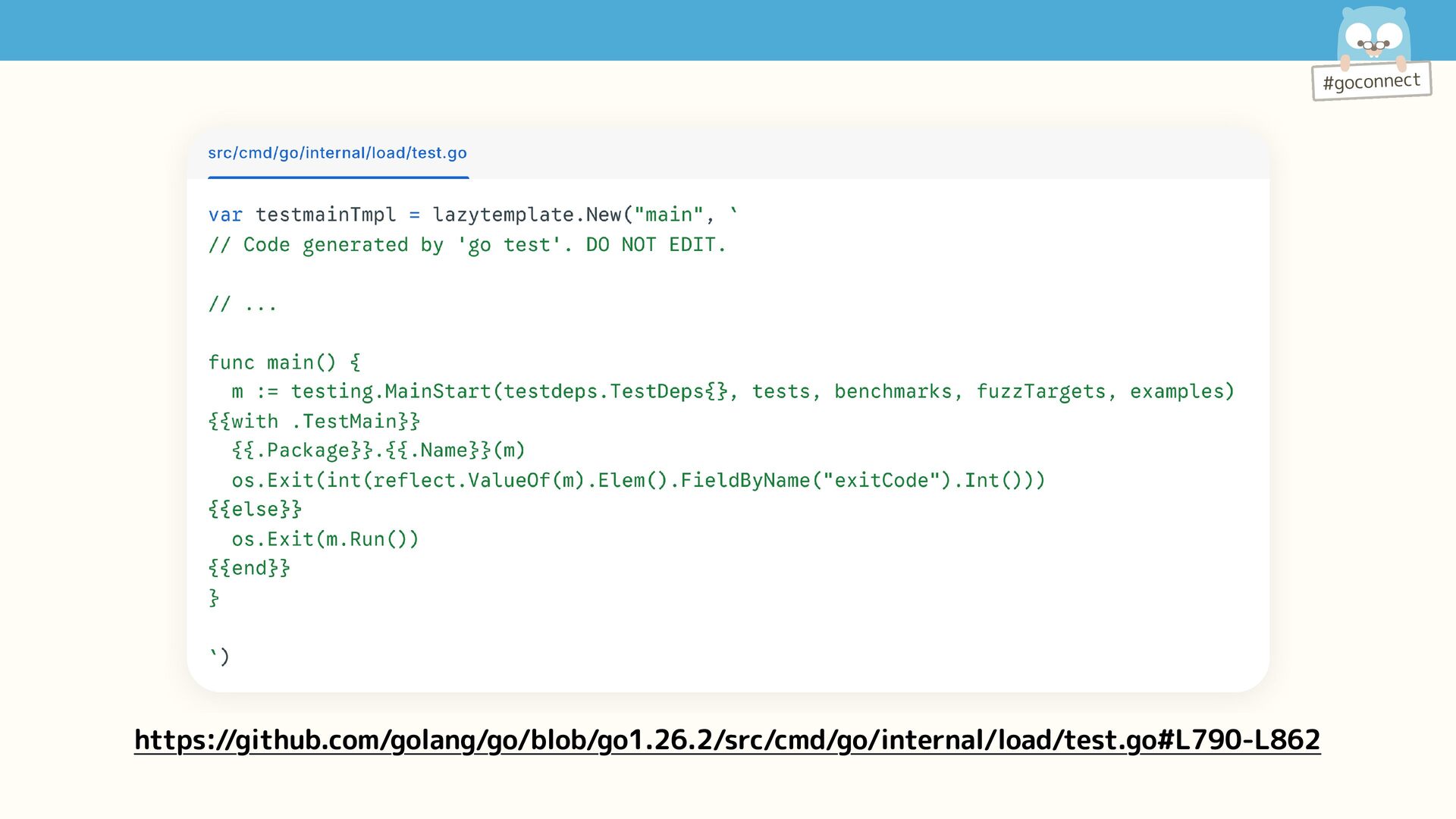Click the '{{.Package}}.{{.Name}}(m)' line

378,450
